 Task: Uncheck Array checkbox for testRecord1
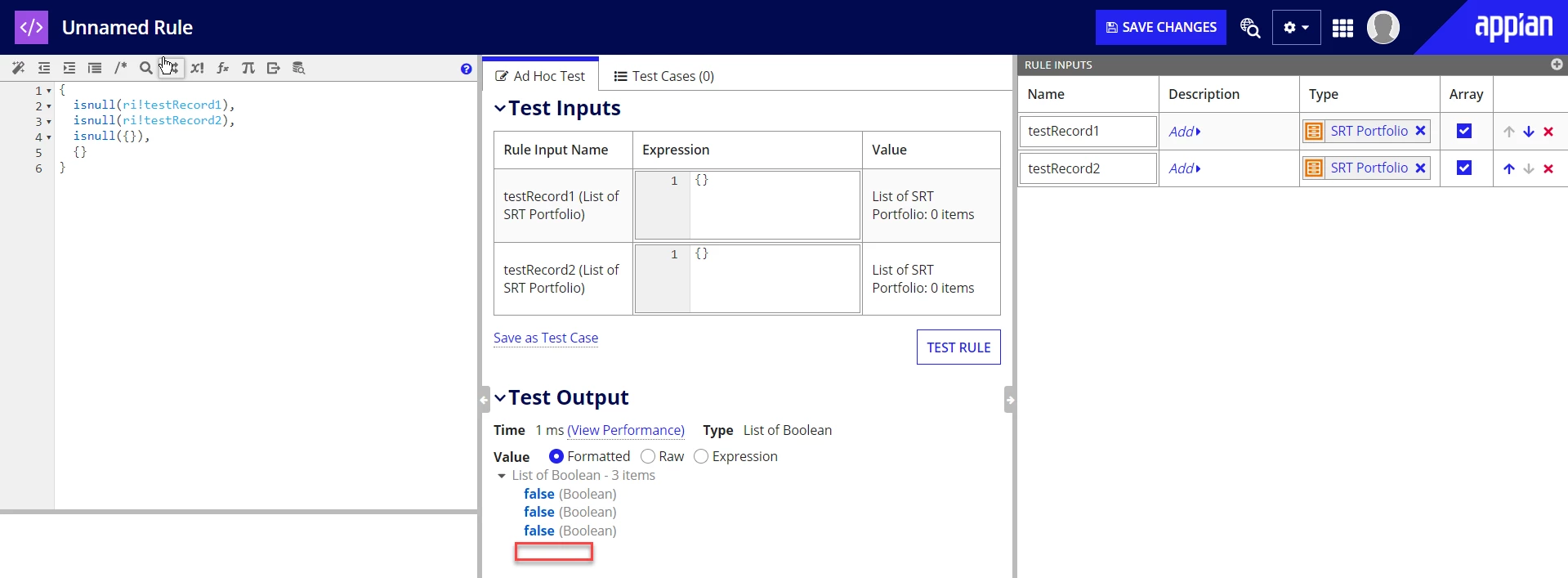coord(1464,131)
